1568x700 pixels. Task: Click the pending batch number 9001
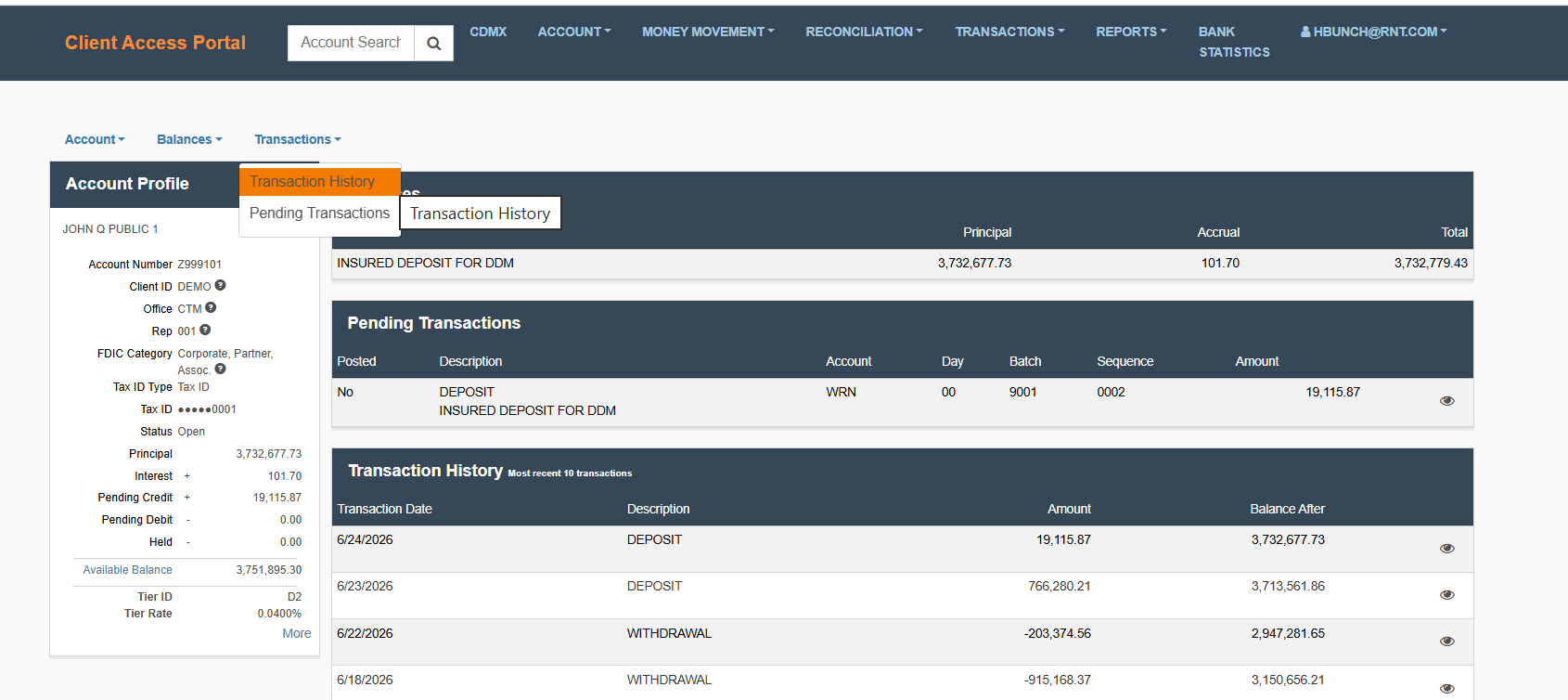click(x=1022, y=392)
